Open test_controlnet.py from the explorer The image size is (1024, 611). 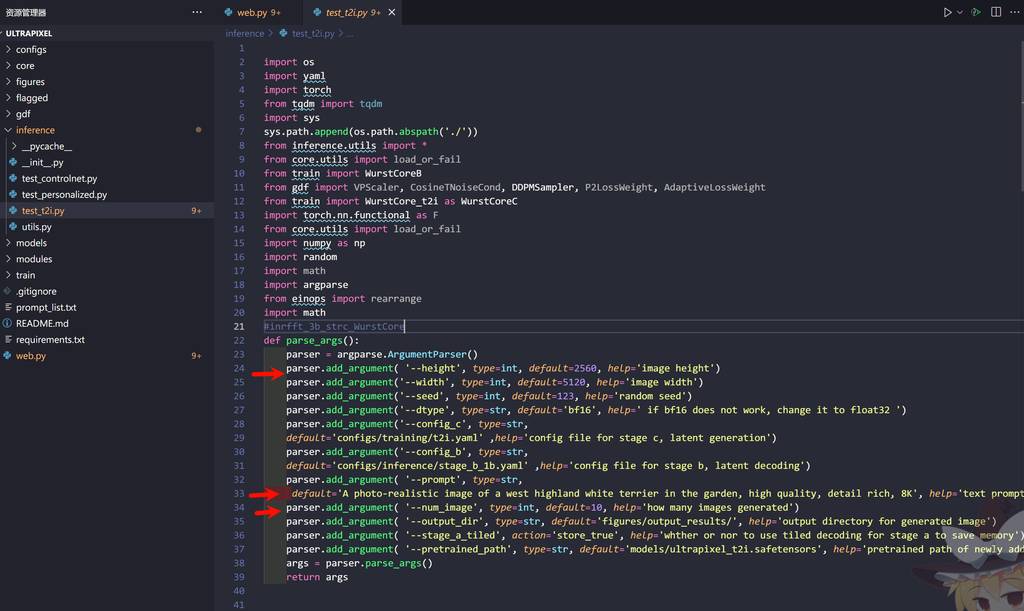point(59,178)
